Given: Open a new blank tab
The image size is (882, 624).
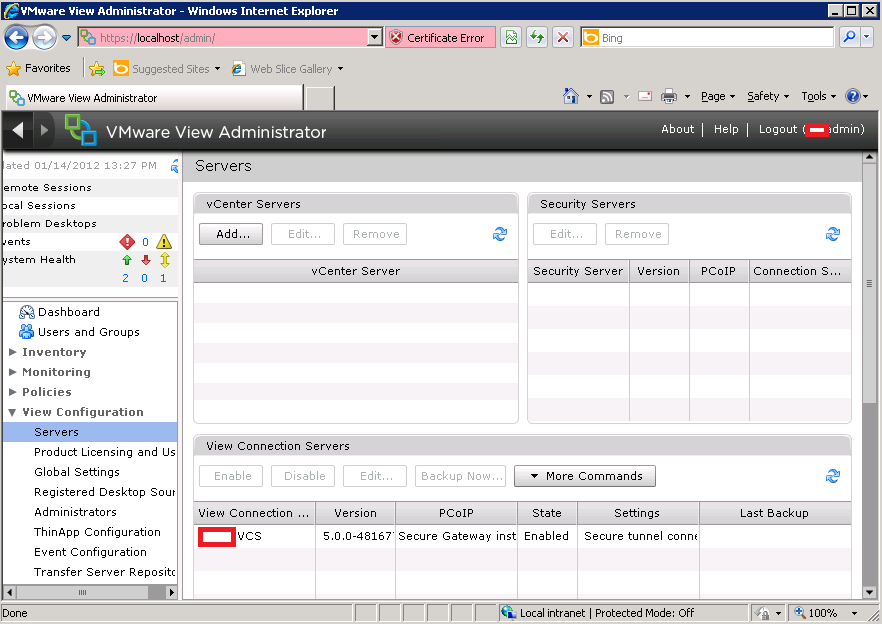Looking at the screenshot, I should point(320,98).
